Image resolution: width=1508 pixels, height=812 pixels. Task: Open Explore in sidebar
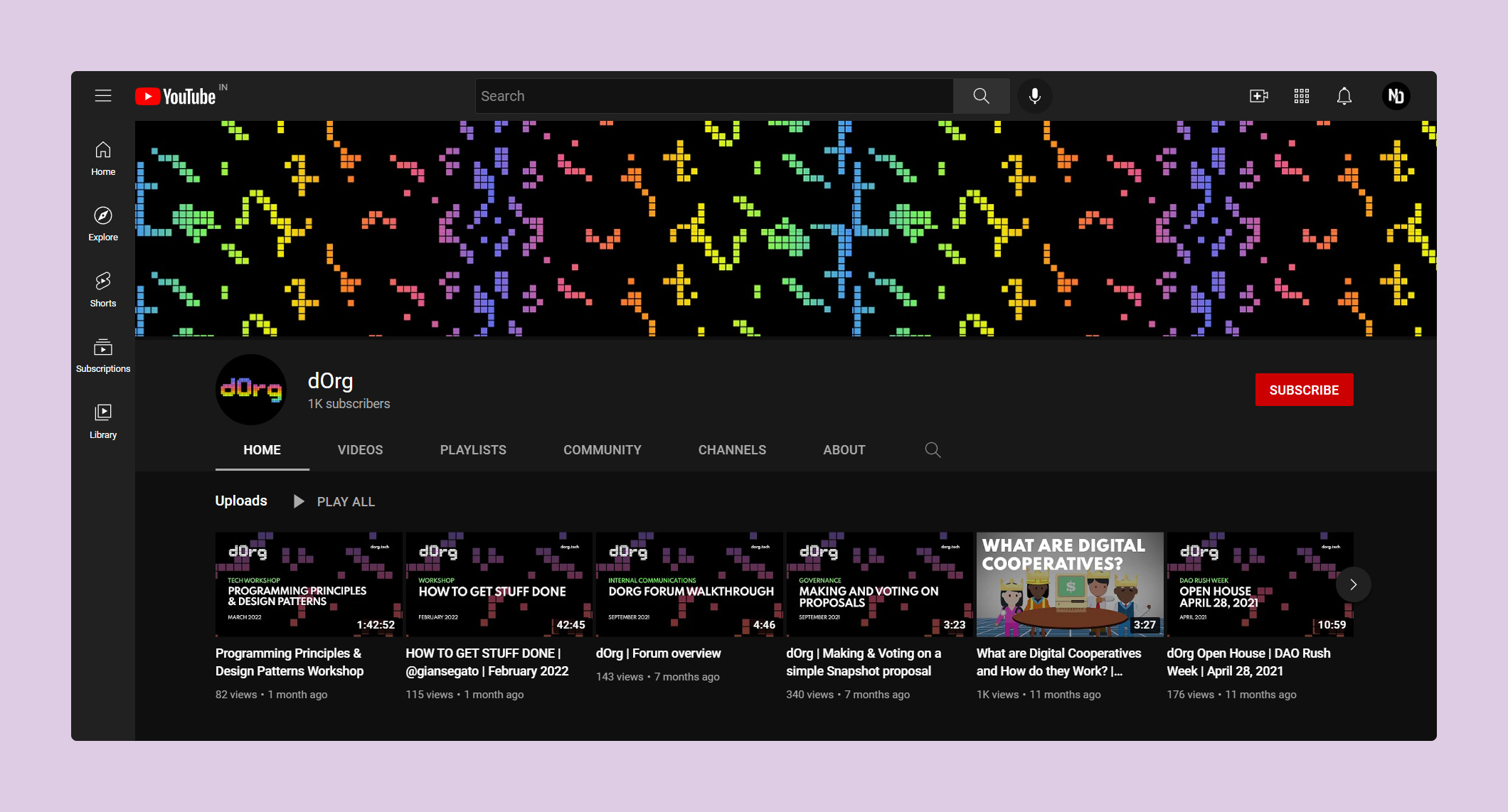103,224
